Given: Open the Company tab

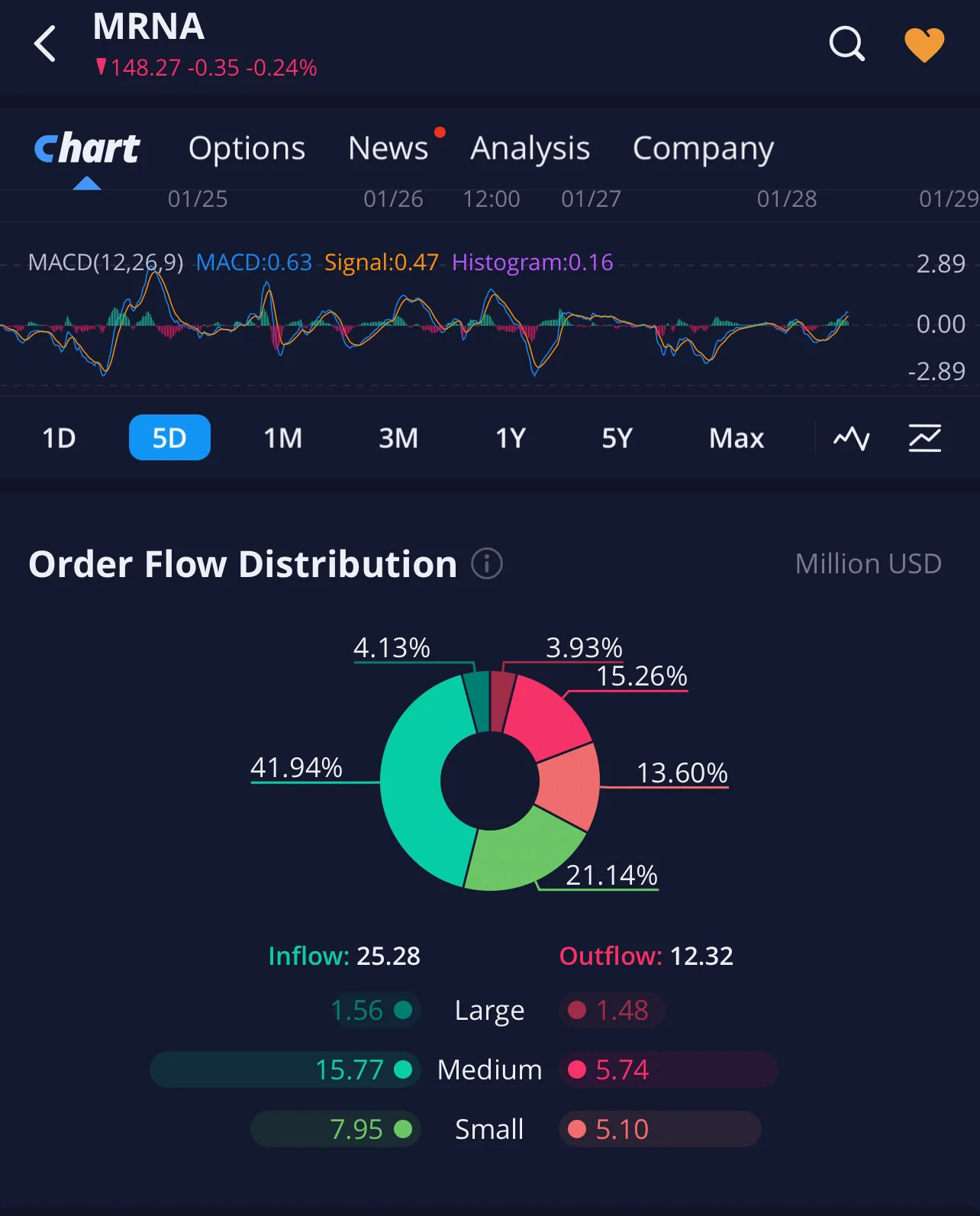Looking at the screenshot, I should [x=703, y=148].
